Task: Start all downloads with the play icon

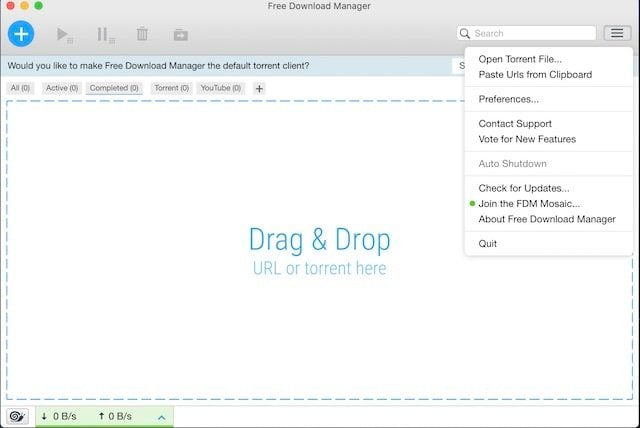Action: (64, 35)
